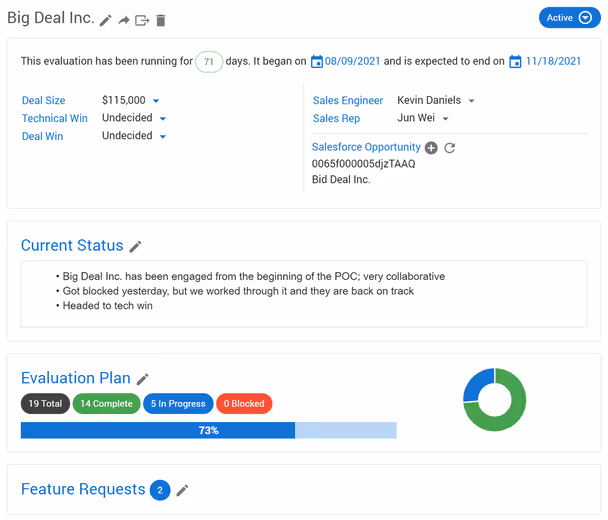The image size is (608, 520).
Task: Click the Current Status heading
Action: tap(72, 245)
